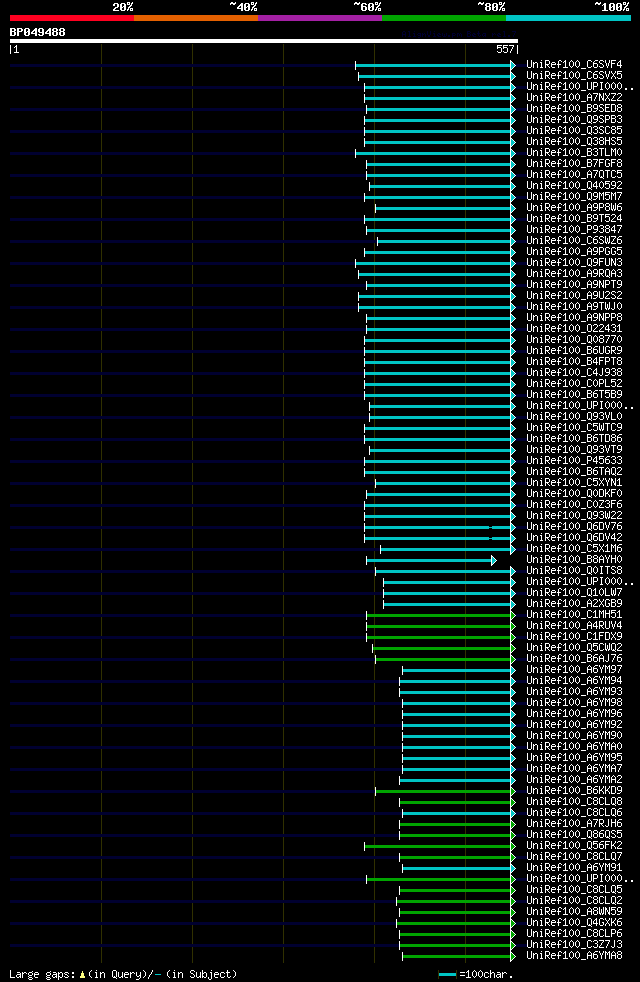The height and width of the screenshot is (982, 640).
Task: Open the UniRef100_A2XGB9 entry
Action: [574, 604]
